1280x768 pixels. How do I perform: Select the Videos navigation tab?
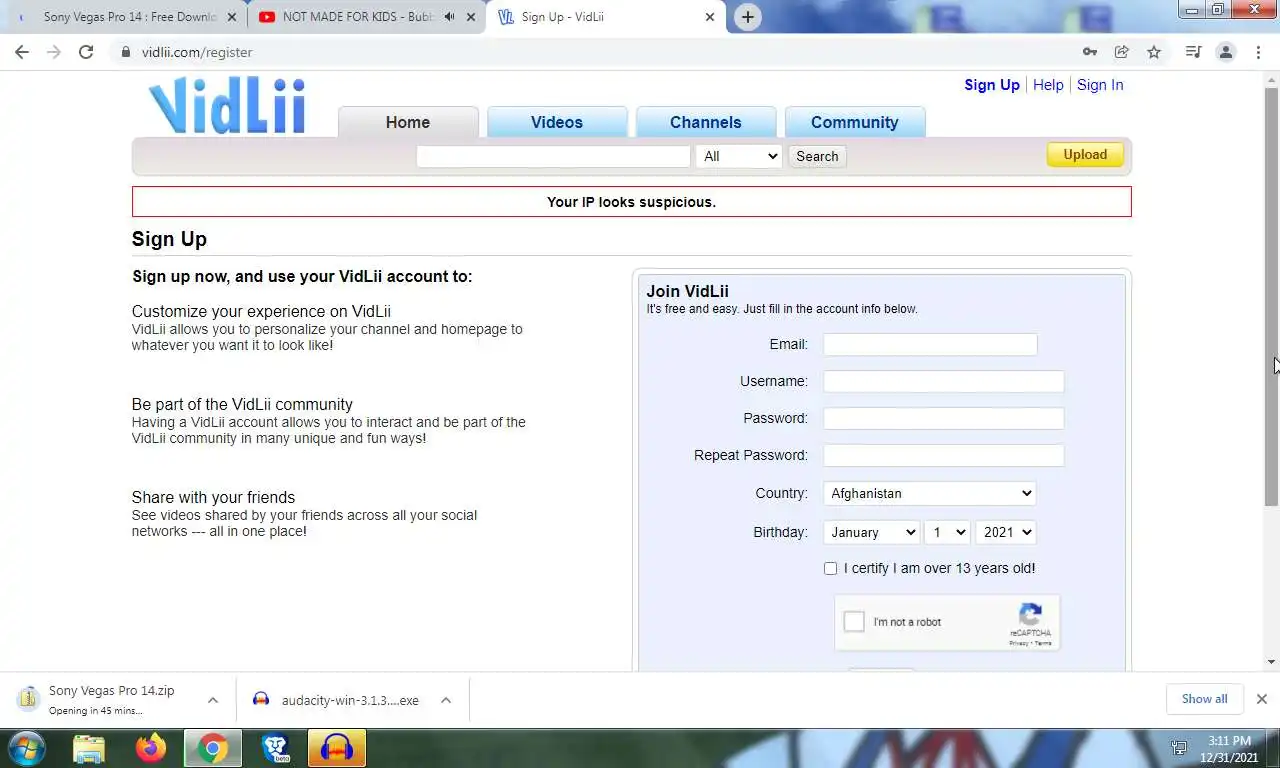pos(557,122)
